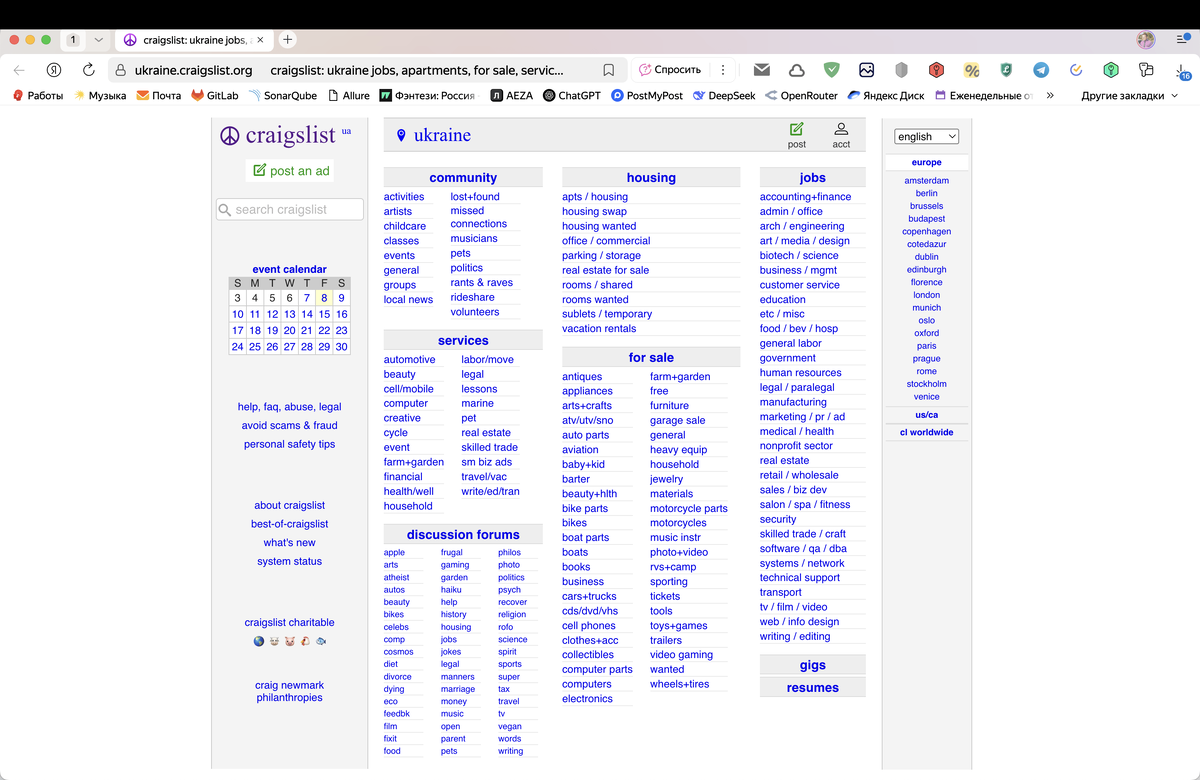Open the DeepSeek bookmark

(x=723, y=96)
